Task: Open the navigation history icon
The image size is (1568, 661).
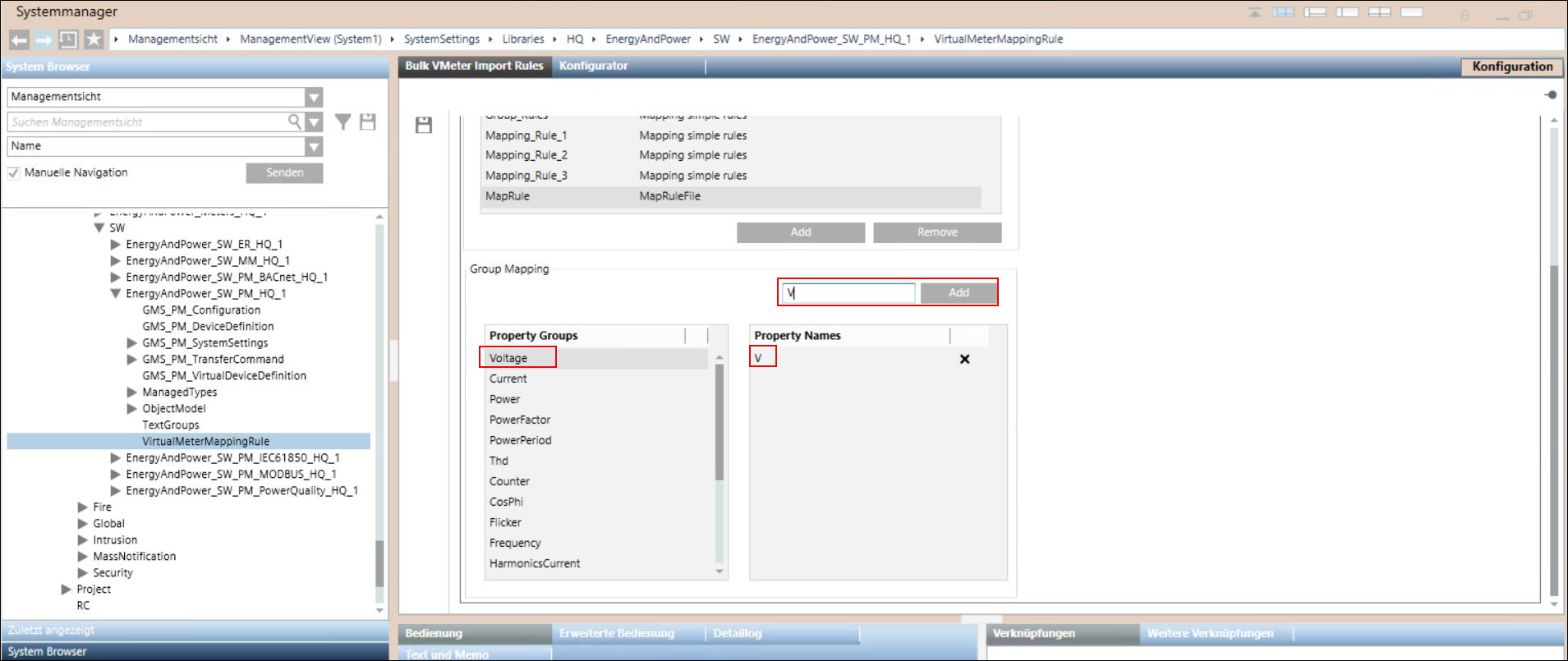Action: coord(68,39)
